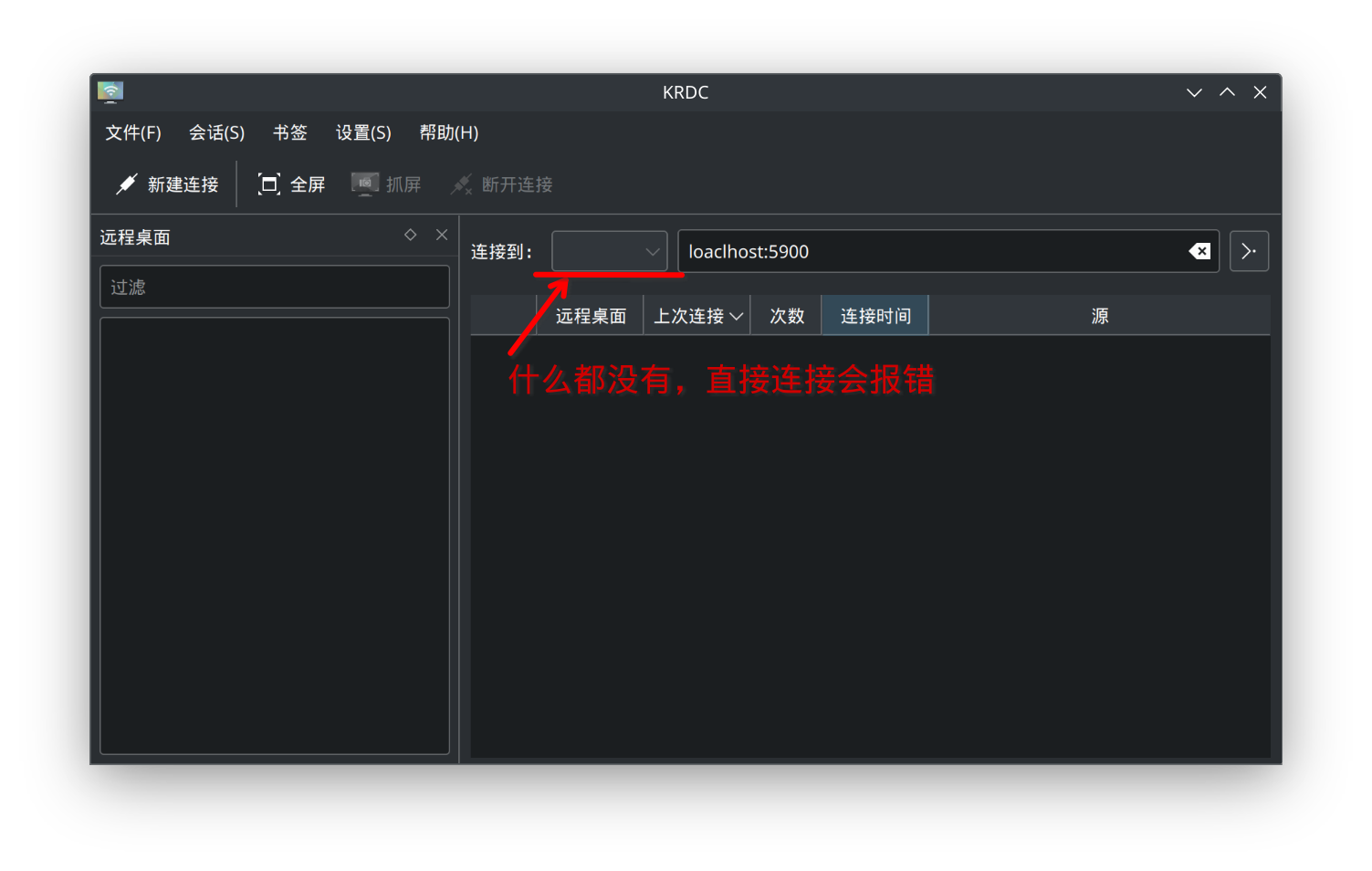The height and width of the screenshot is (871, 1372).
Task: Open the 帮助(H) help menu
Action: (x=448, y=132)
